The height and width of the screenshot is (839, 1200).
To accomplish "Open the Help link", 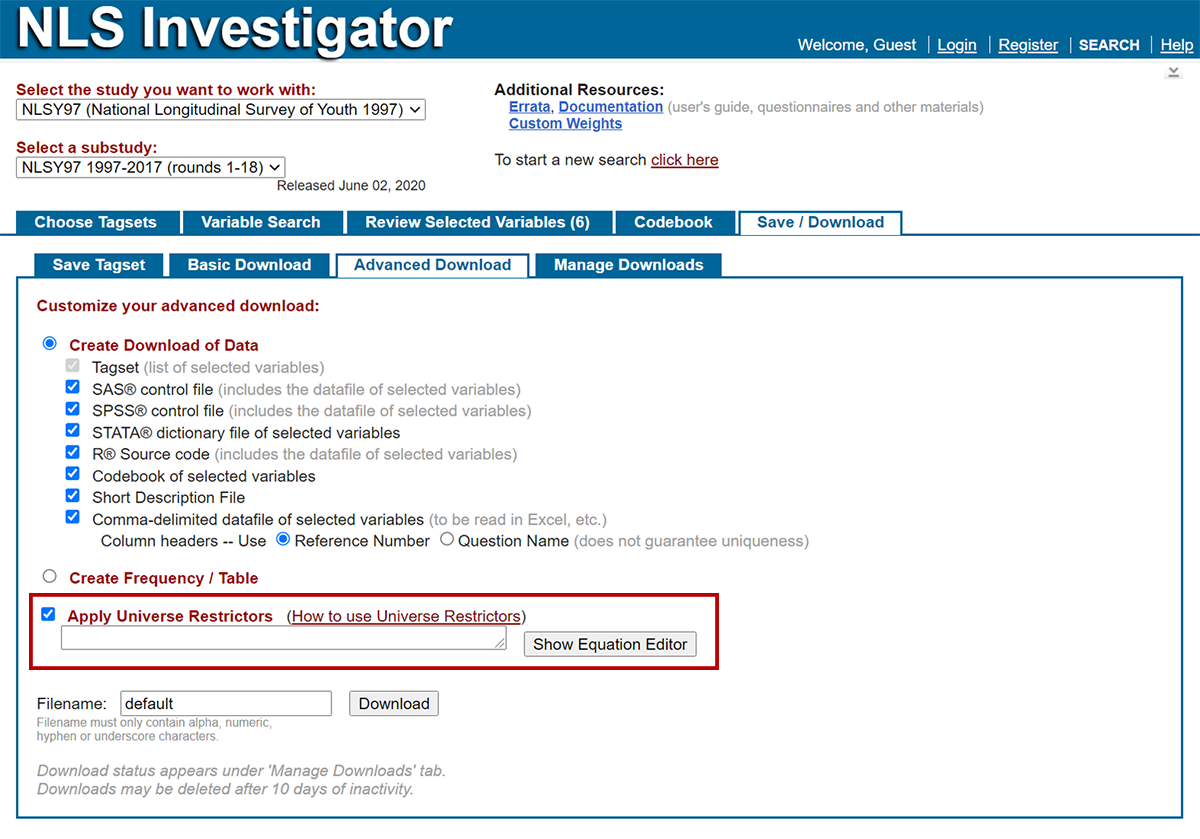I will pos(1176,45).
